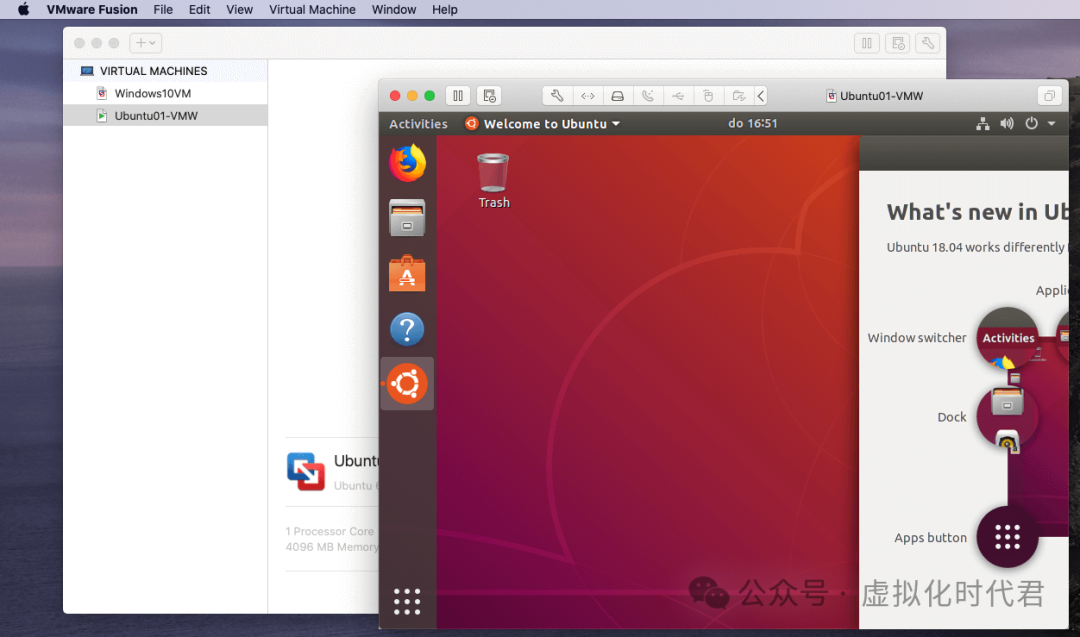This screenshot has width=1080, height=637.
Task: Open the Trash on Ubuntu desktop
Action: click(x=494, y=180)
